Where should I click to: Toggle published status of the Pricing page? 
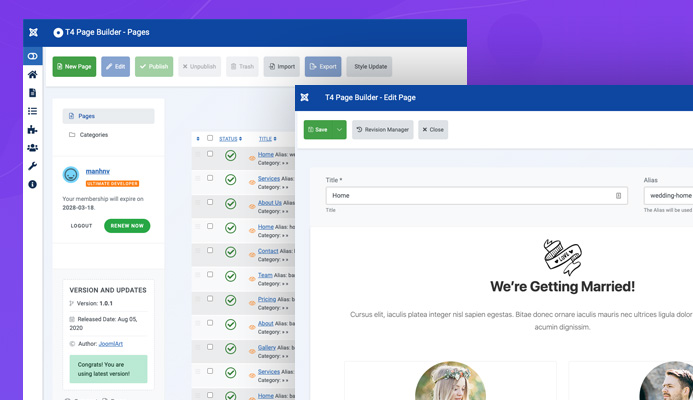click(230, 301)
